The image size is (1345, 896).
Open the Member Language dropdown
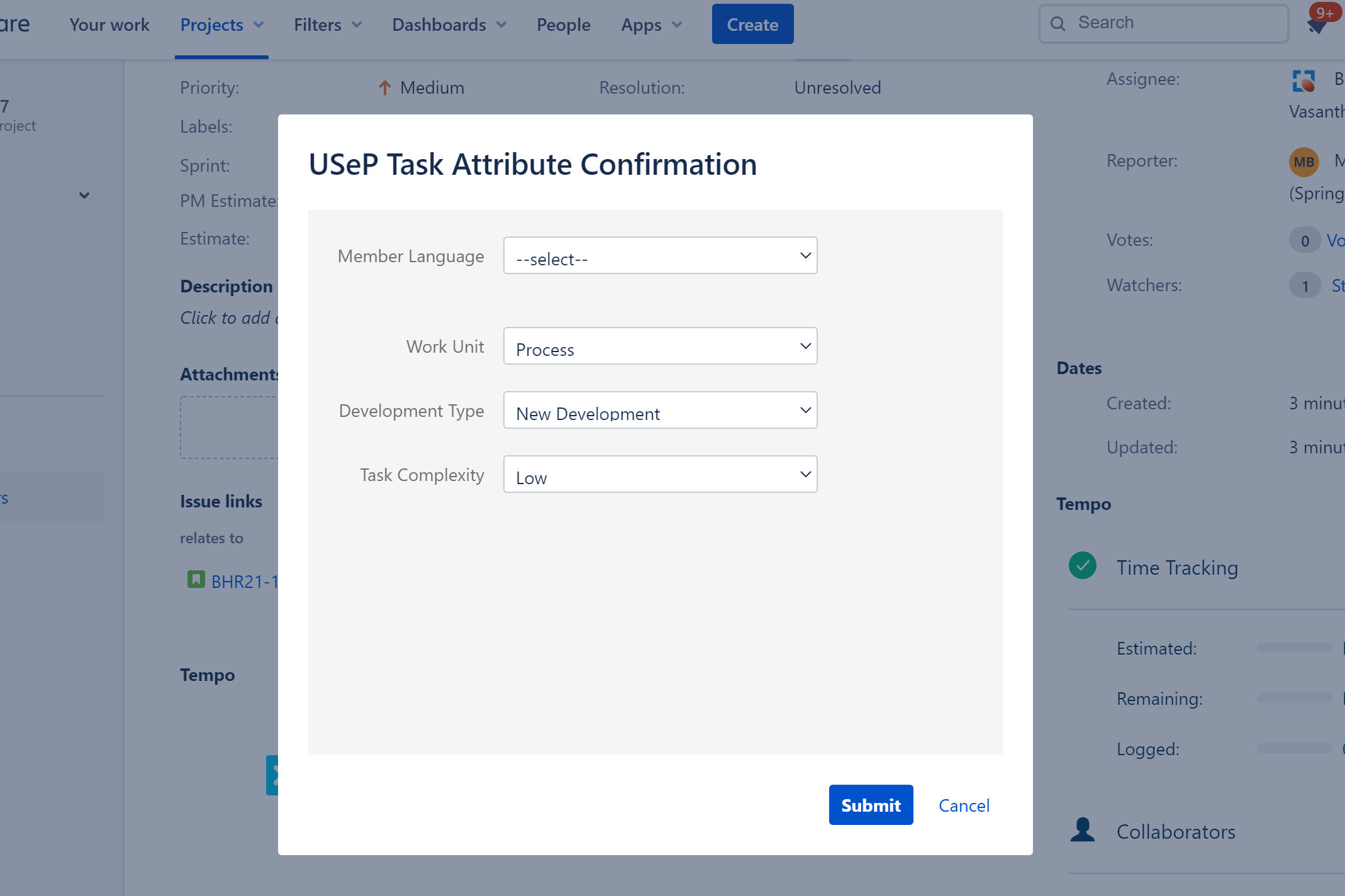tap(660, 256)
